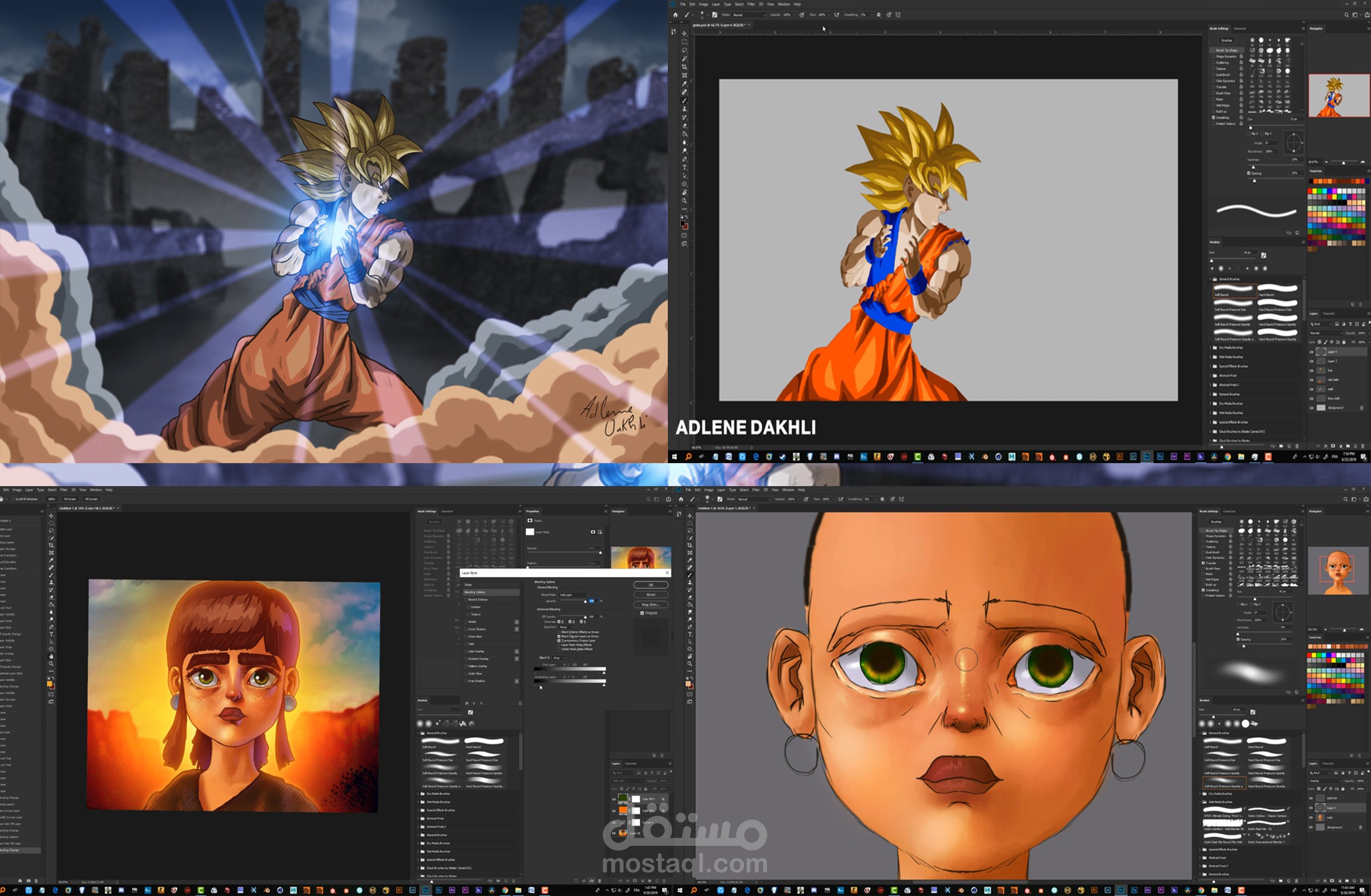Select the Eyedropper tool in Goku window
Screen dimensions: 1371x896
pyautogui.click(x=684, y=83)
